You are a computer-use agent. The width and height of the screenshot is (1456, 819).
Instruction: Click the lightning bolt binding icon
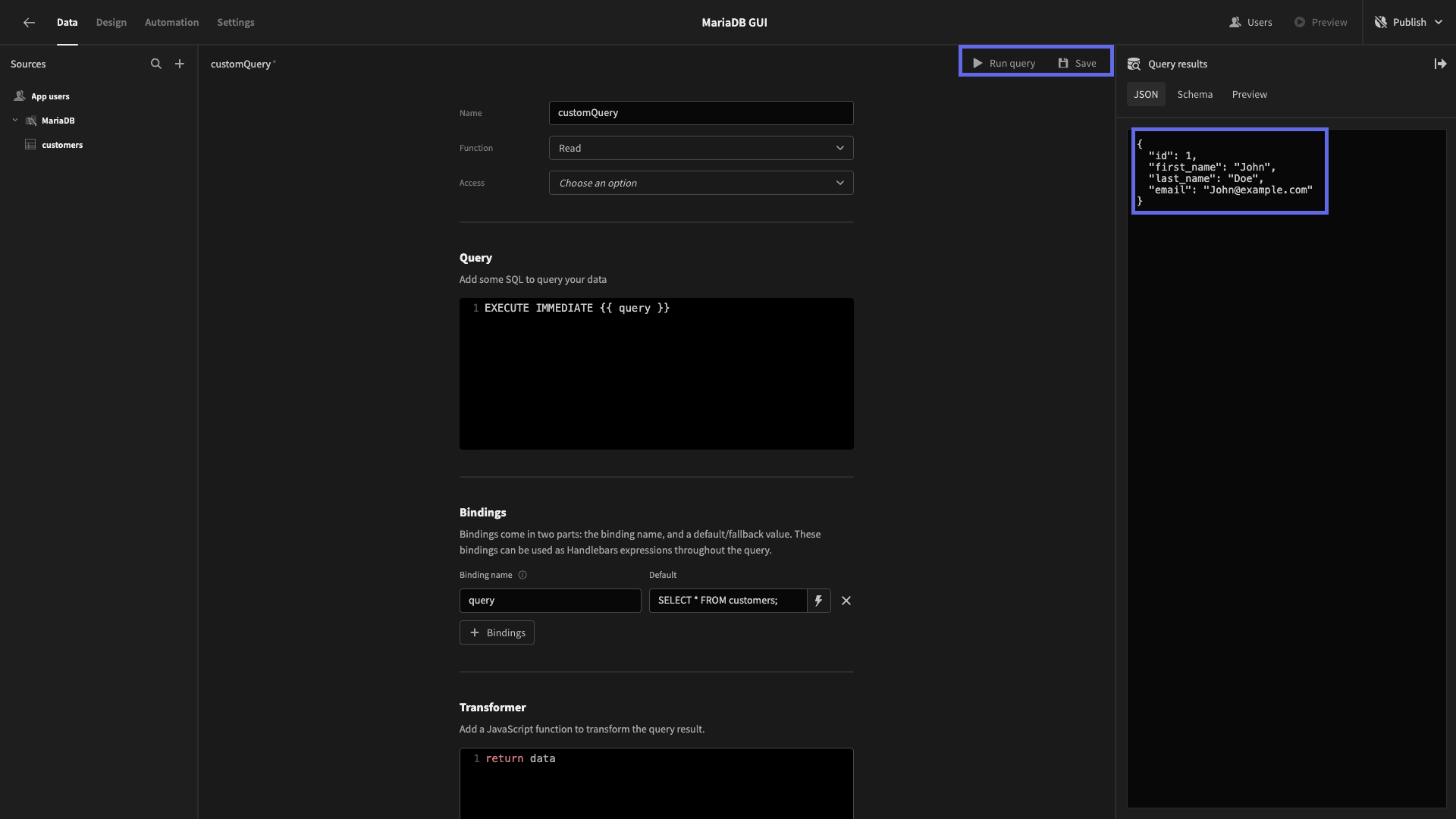click(818, 601)
